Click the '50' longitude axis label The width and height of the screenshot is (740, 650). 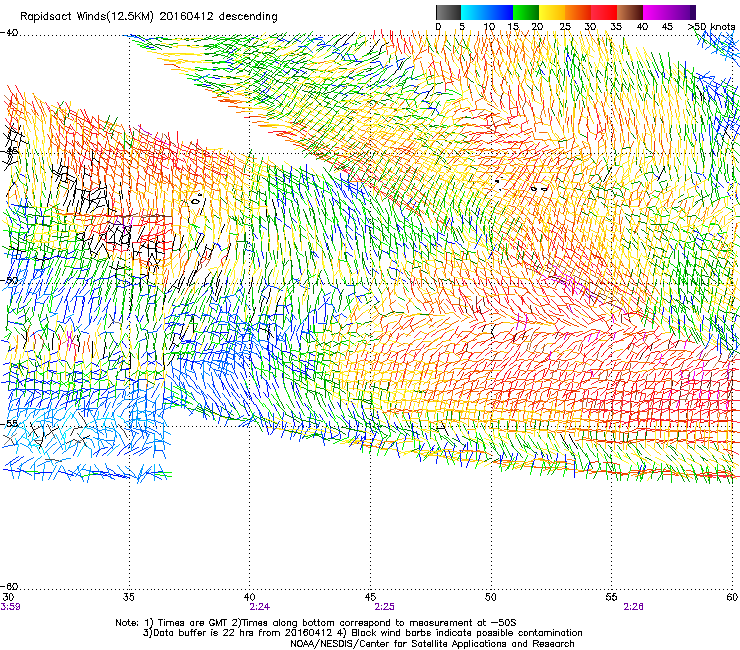point(491,597)
